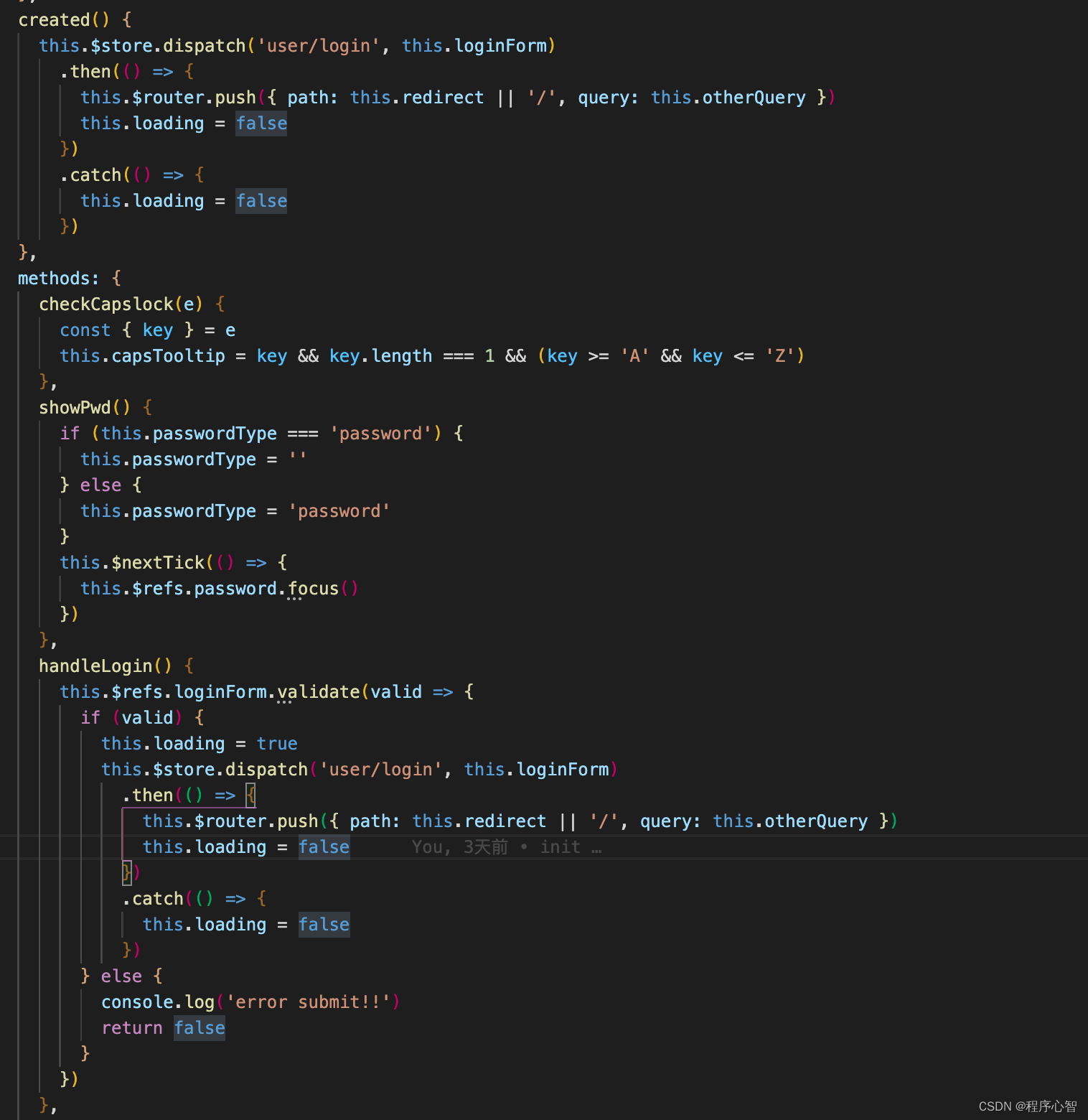Click the return false statement
The height and width of the screenshot is (1120, 1088).
coord(163,1027)
